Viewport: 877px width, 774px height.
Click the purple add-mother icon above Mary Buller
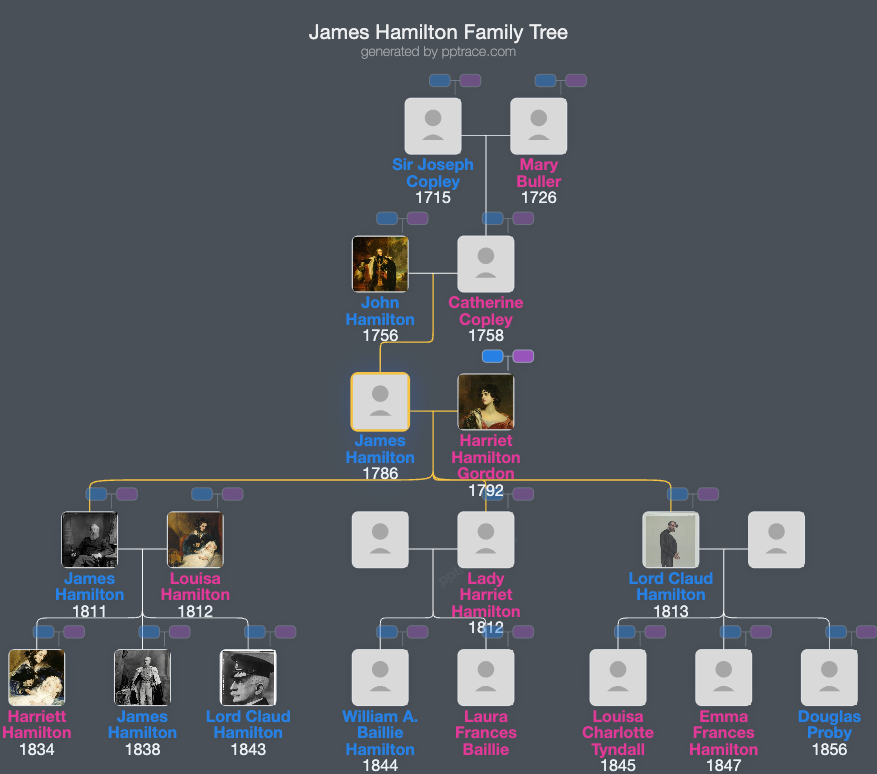575,80
